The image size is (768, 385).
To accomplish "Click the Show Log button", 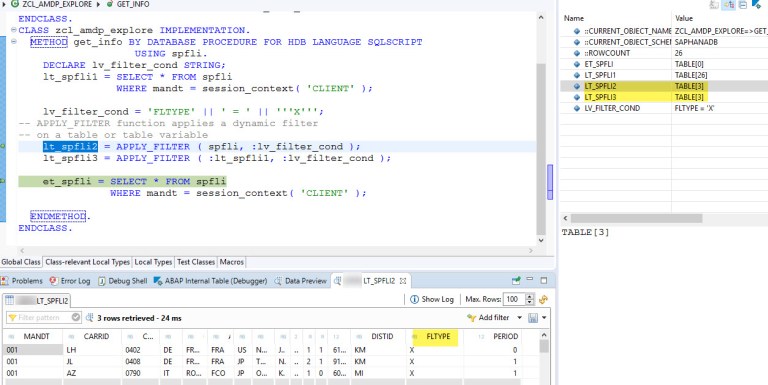I will 432,299.
